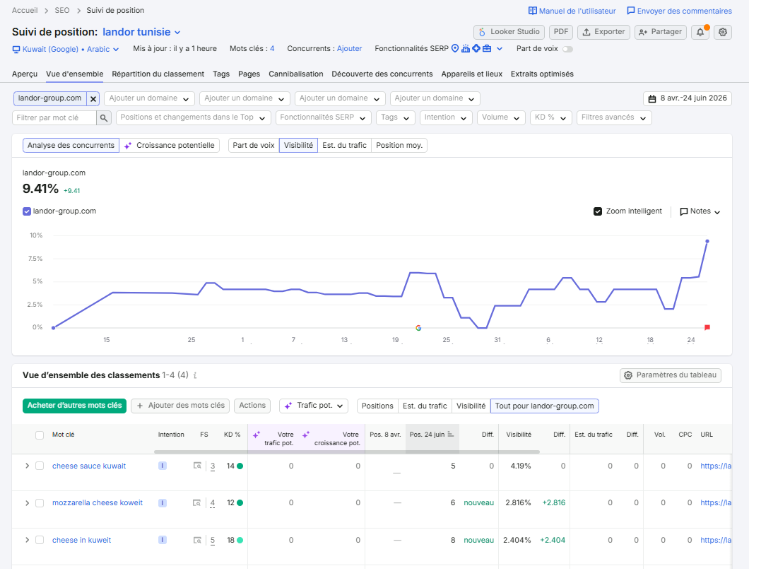Open Volume filter dropdown
Viewport: 760px width, 569px height.
pos(501,117)
